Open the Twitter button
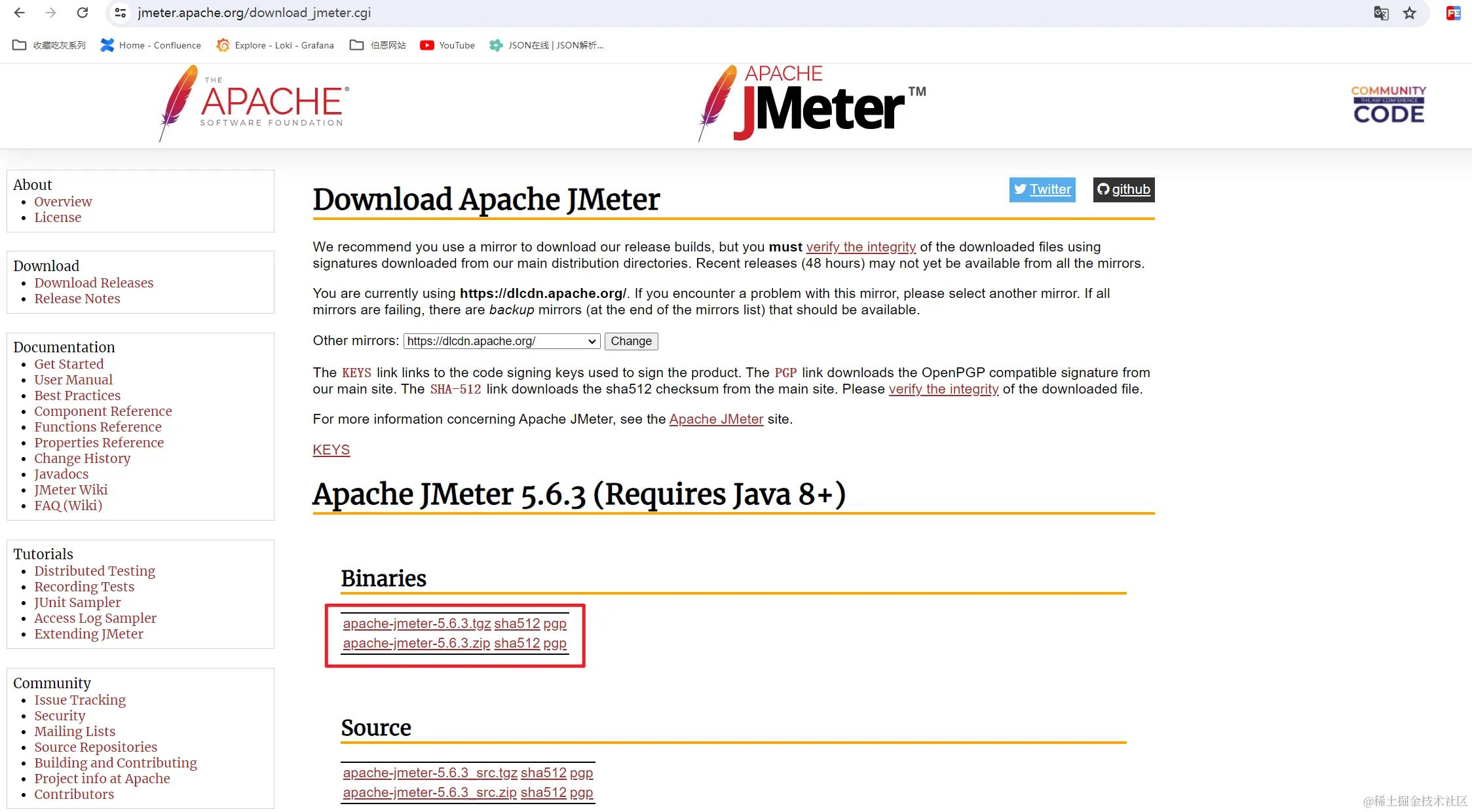This screenshot has height=812, width=1472. 1042,189
